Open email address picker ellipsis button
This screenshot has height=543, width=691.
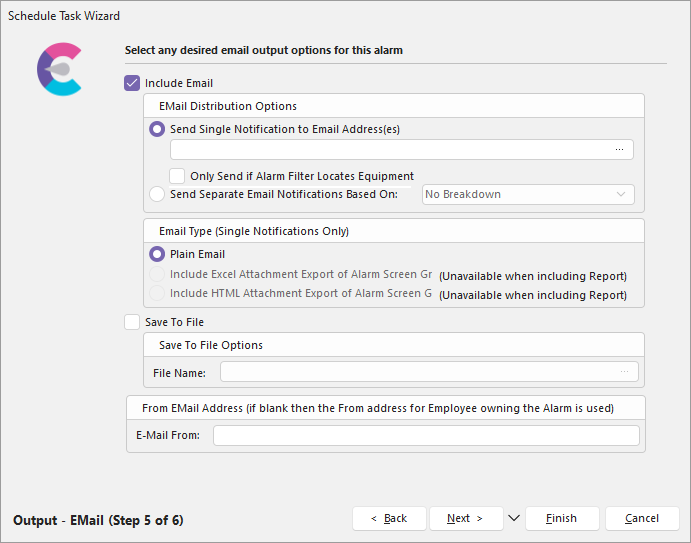(x=620, y=150)
